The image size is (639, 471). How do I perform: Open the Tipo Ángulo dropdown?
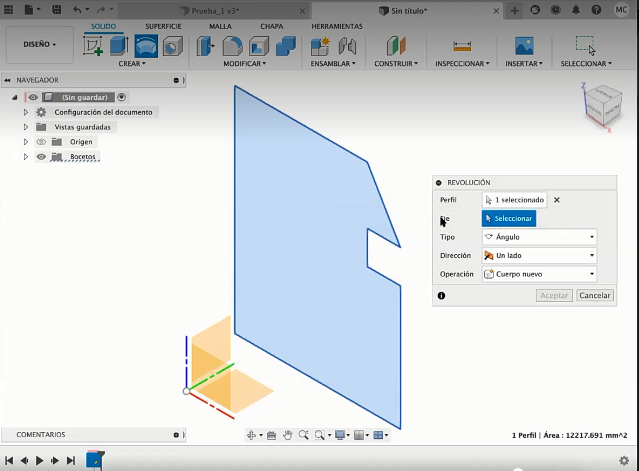pos(539,237)
